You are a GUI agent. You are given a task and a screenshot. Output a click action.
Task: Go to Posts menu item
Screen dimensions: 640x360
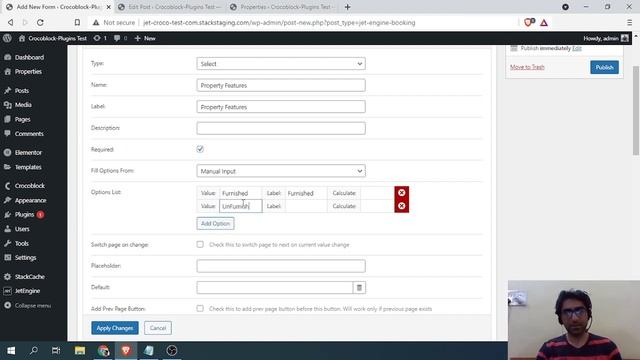[22, 91]
